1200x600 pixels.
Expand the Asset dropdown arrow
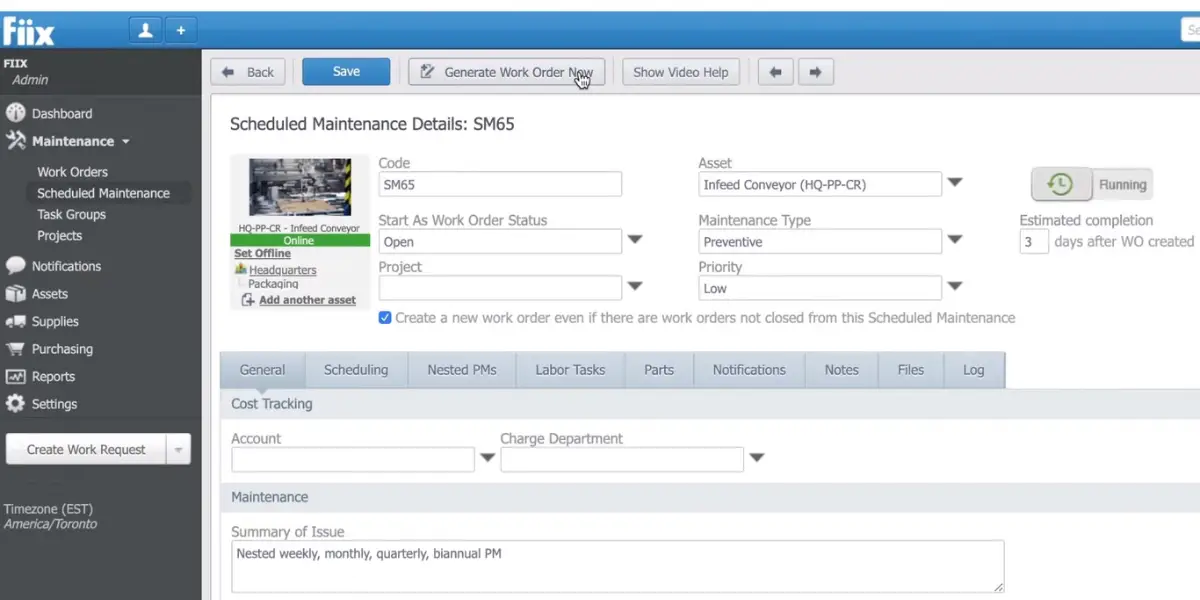point(955,183)
